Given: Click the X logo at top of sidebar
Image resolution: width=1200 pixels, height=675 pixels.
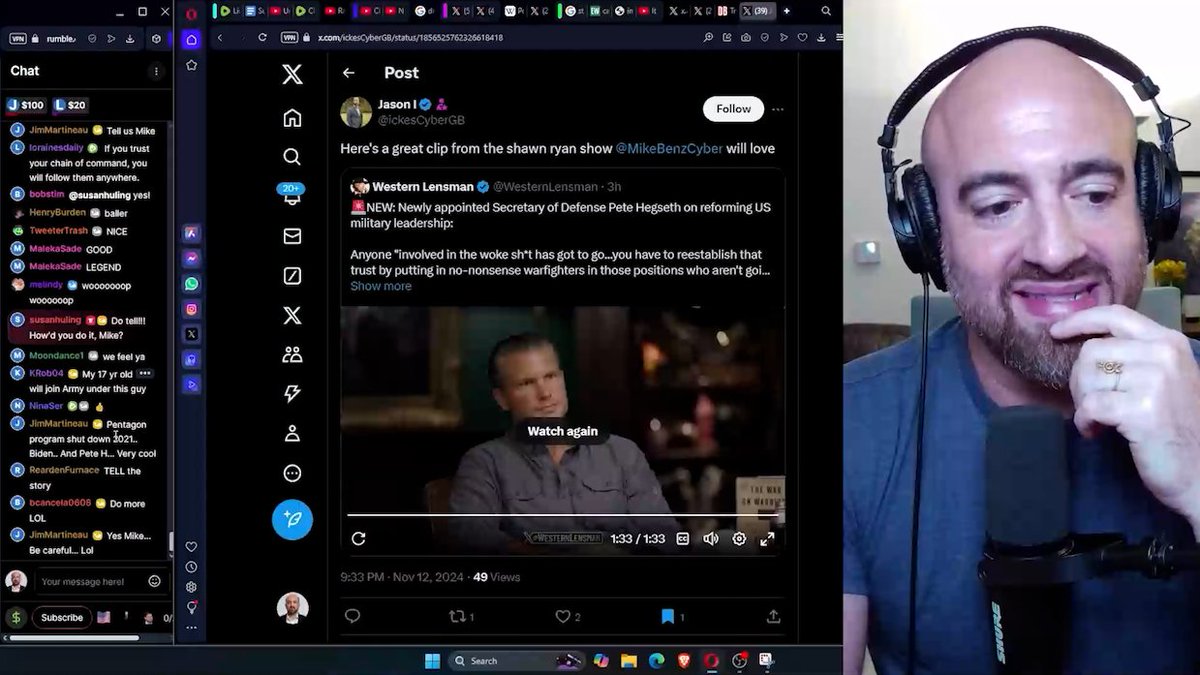Looking at the screenshot, I should tap(292, 74).
